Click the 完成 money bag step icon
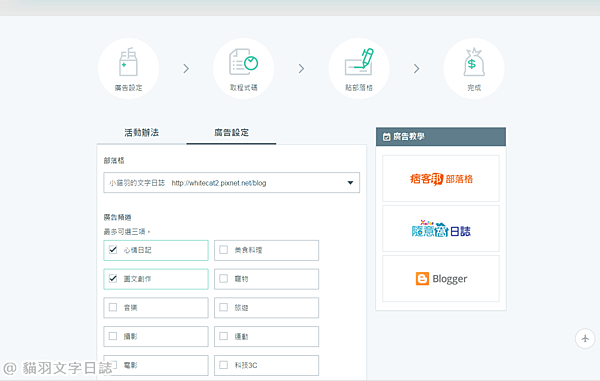Image resolution: width=600 pixels, height=381 pixels. click(474, 68)
